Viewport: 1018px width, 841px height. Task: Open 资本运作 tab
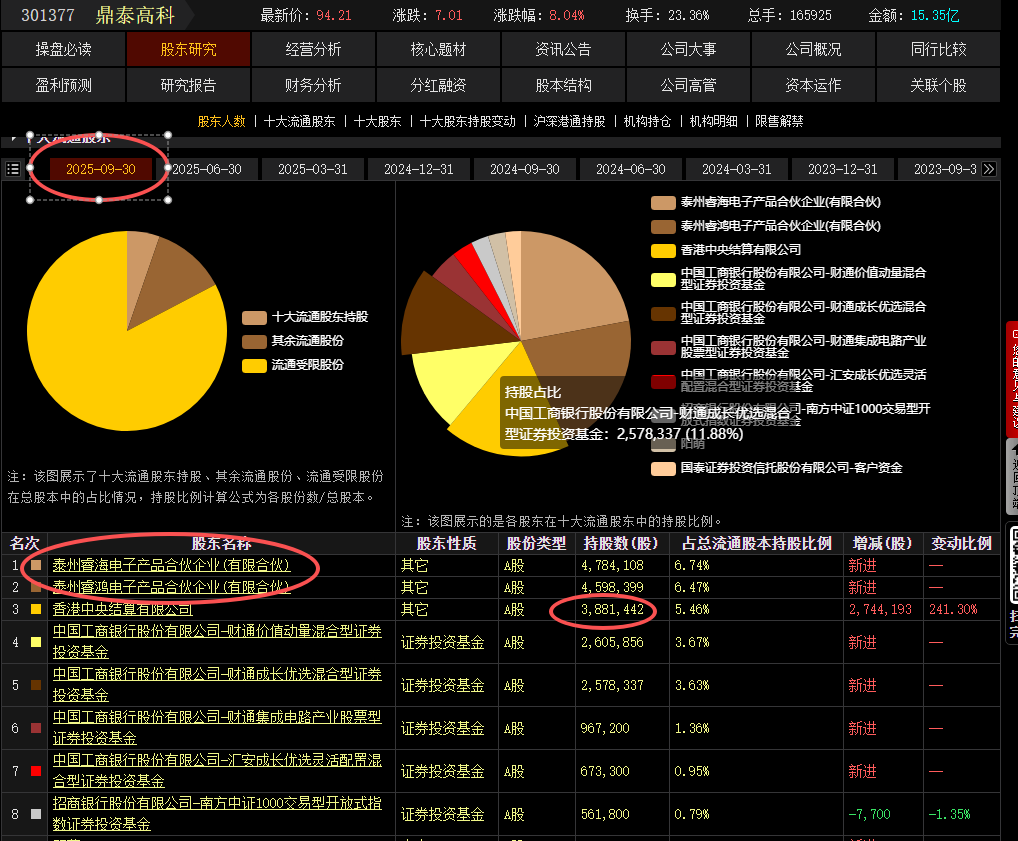(x=813, y=85)
